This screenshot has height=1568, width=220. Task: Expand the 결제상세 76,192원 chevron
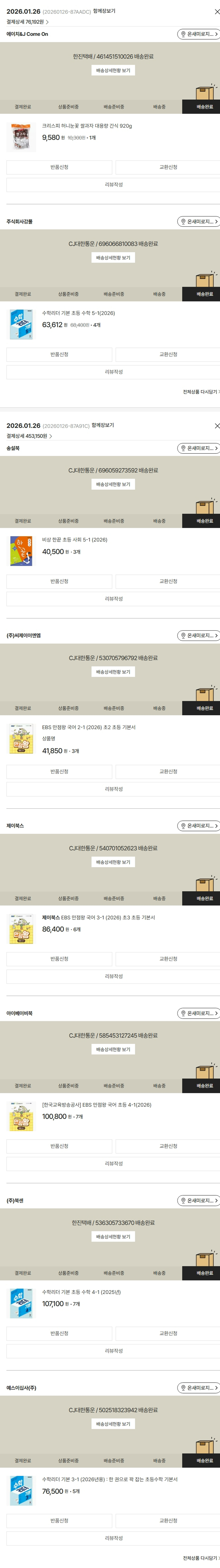47,22
